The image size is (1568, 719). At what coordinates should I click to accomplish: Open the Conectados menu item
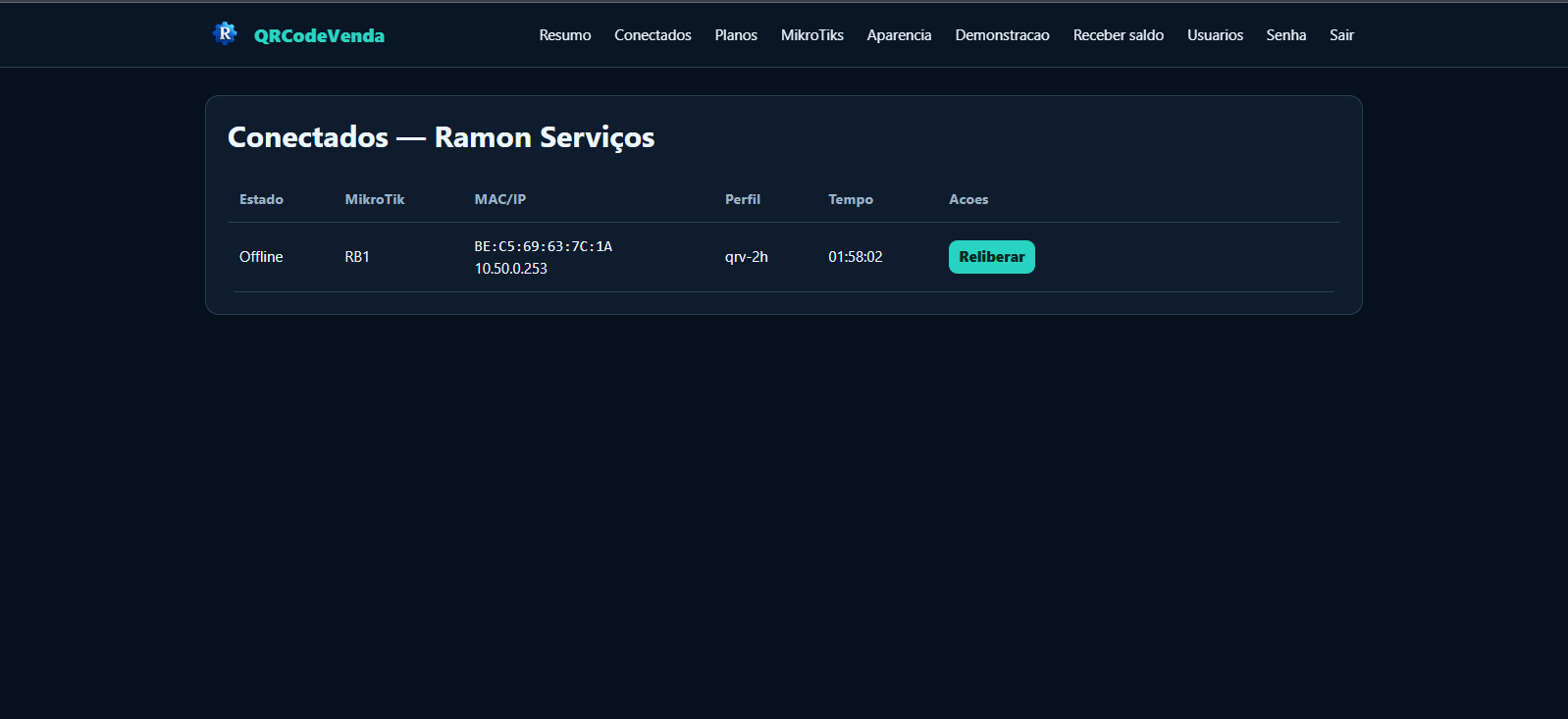[653, 35]
